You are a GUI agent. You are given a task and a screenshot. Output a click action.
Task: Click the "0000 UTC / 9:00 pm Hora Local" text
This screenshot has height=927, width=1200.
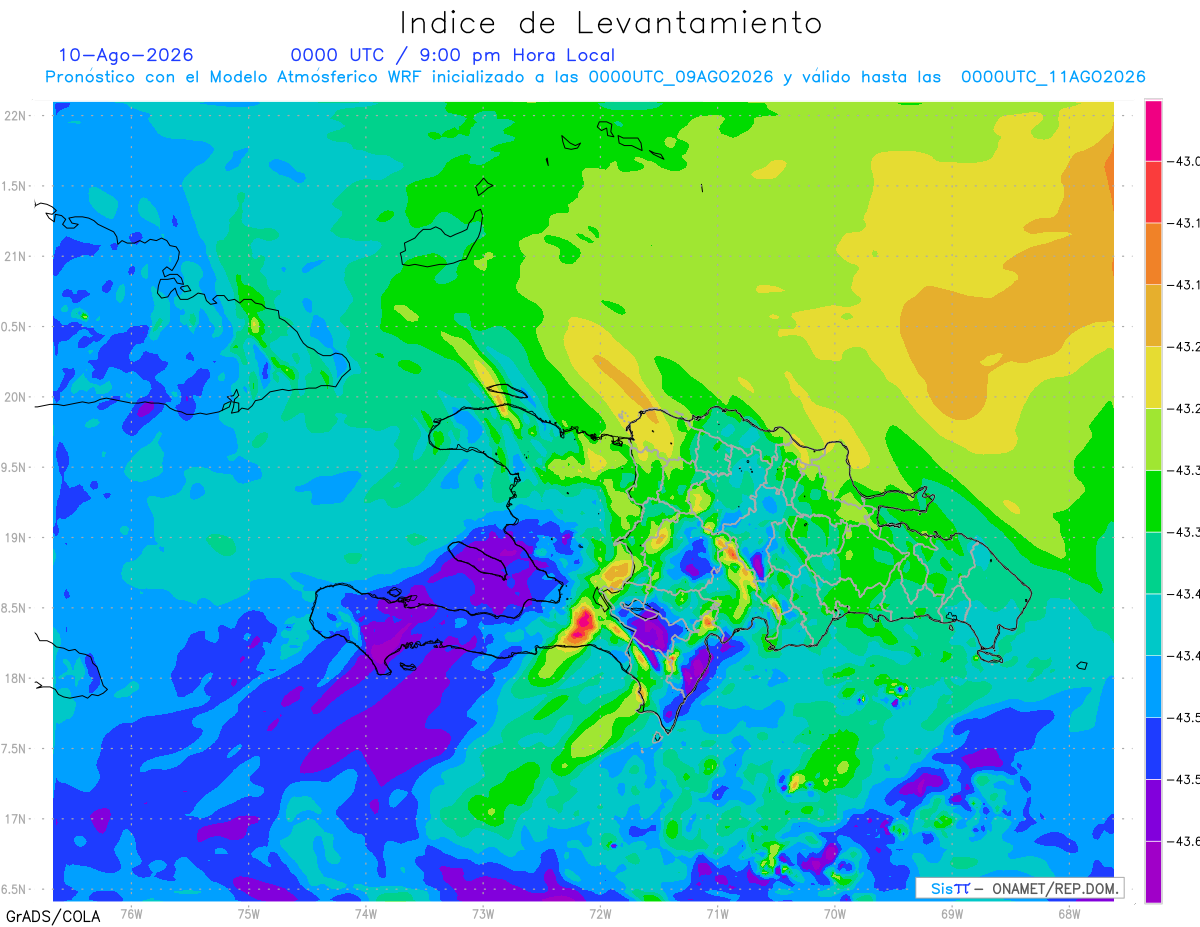[453, 55]
